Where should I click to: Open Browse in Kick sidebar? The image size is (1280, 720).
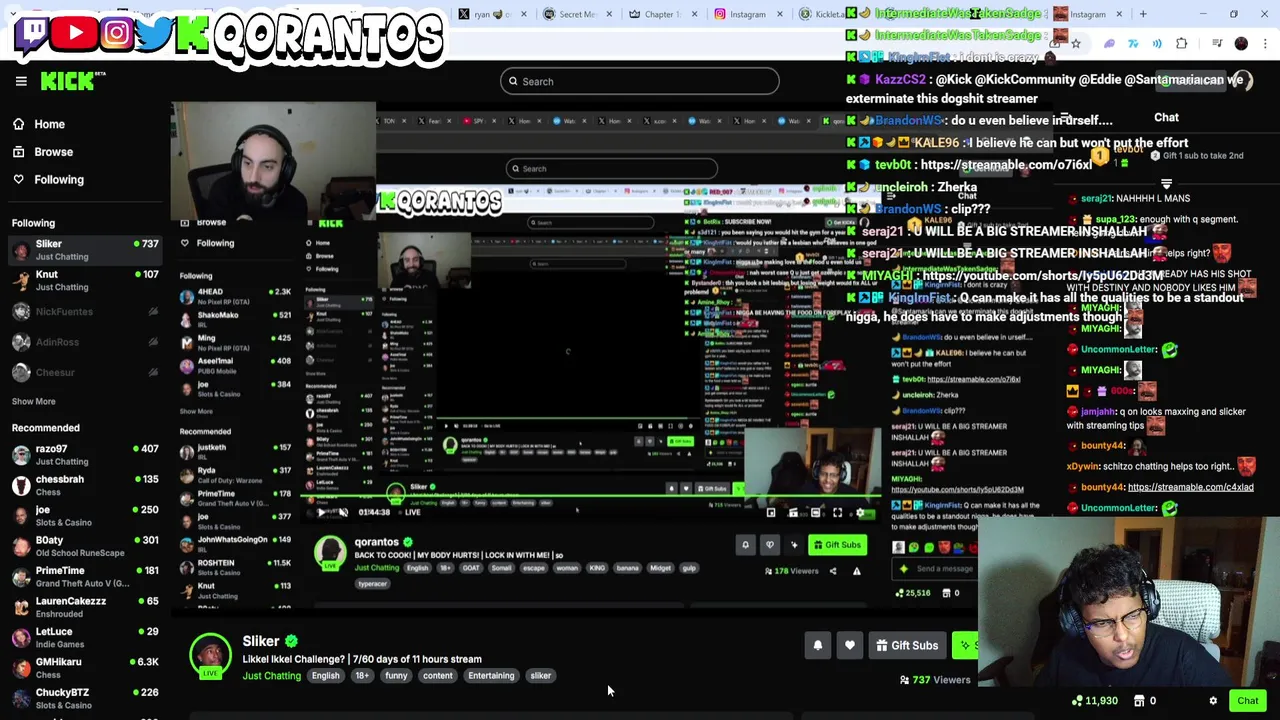click(43, 152)
